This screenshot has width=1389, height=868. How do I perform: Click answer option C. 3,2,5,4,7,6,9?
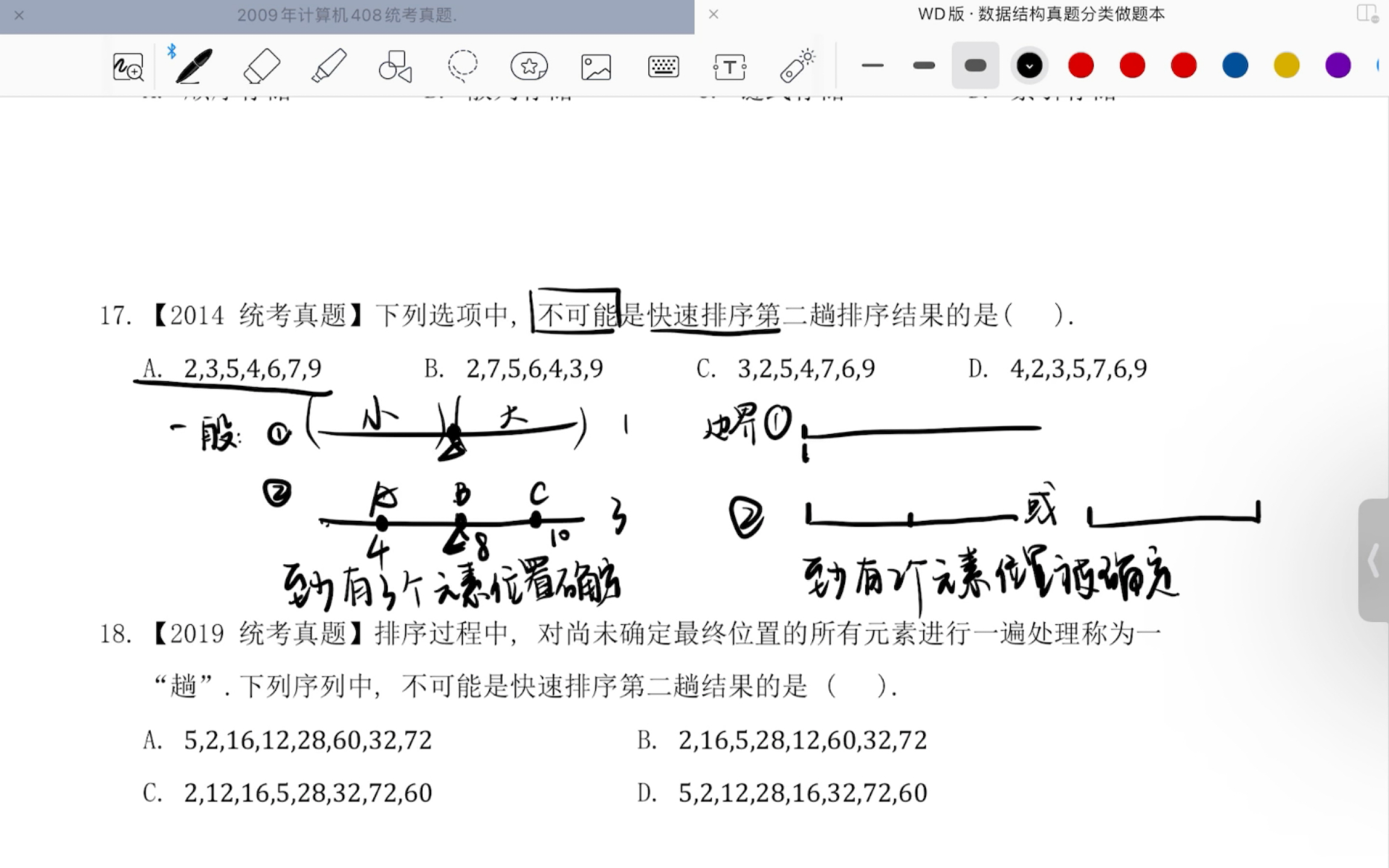[786, 368]
